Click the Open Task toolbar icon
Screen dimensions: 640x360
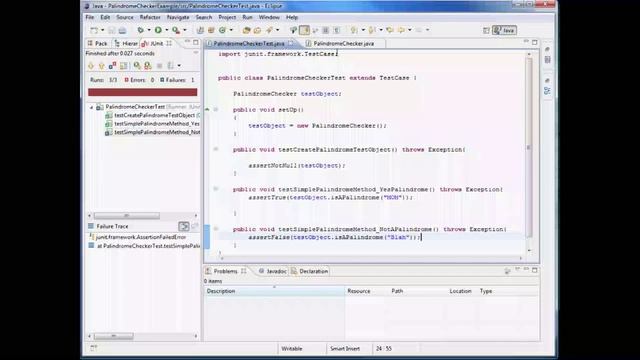point(257,30)
